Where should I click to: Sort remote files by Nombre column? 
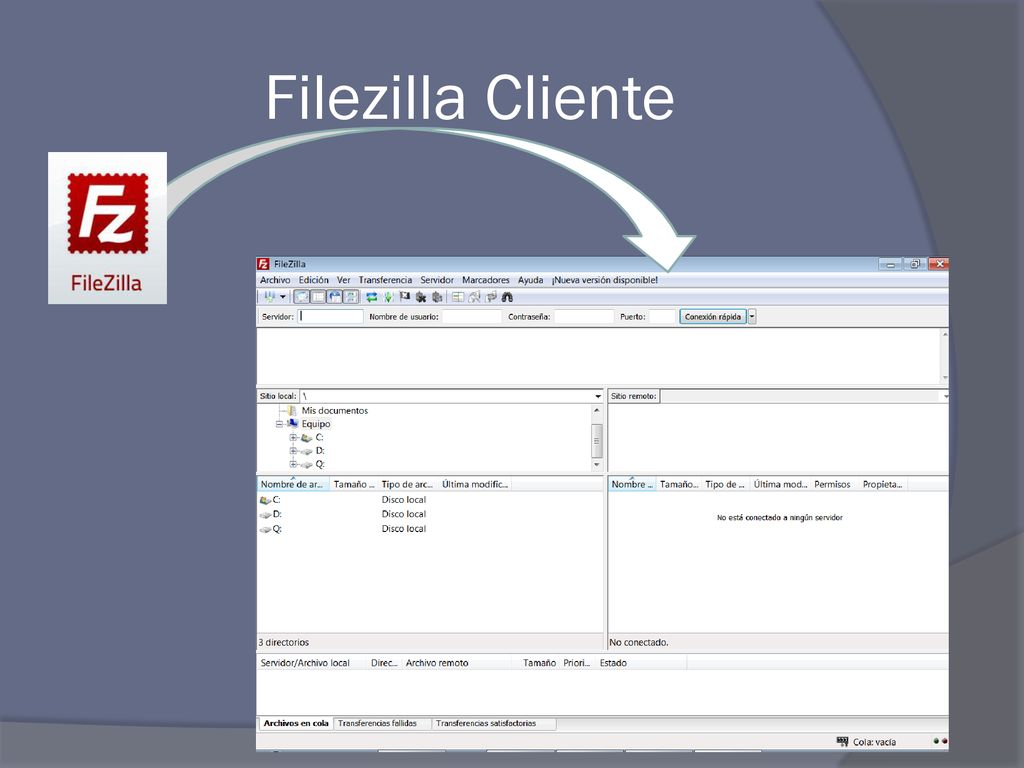(632, 485)
